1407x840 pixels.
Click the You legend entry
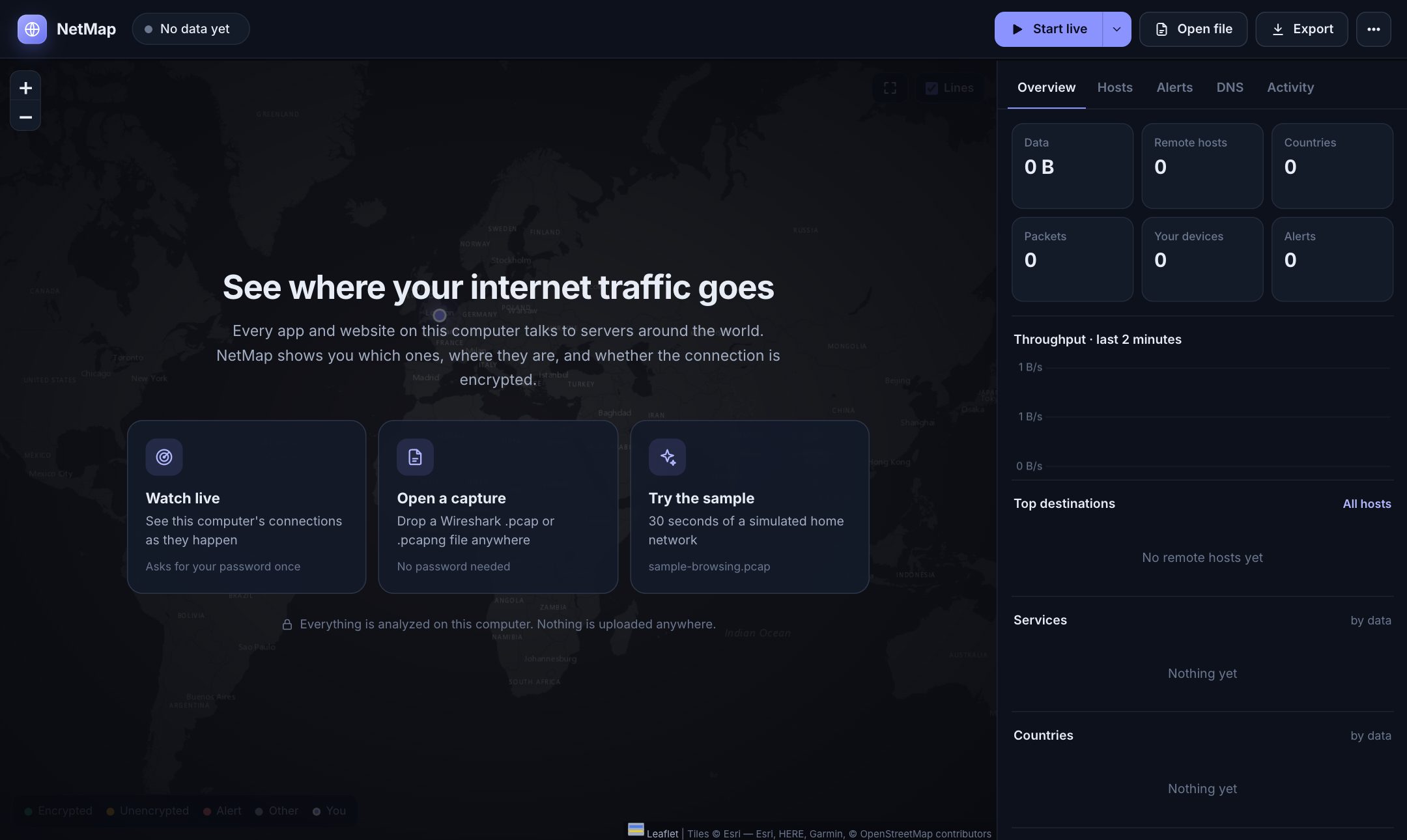pyautogui.click(x=330, y=811)
